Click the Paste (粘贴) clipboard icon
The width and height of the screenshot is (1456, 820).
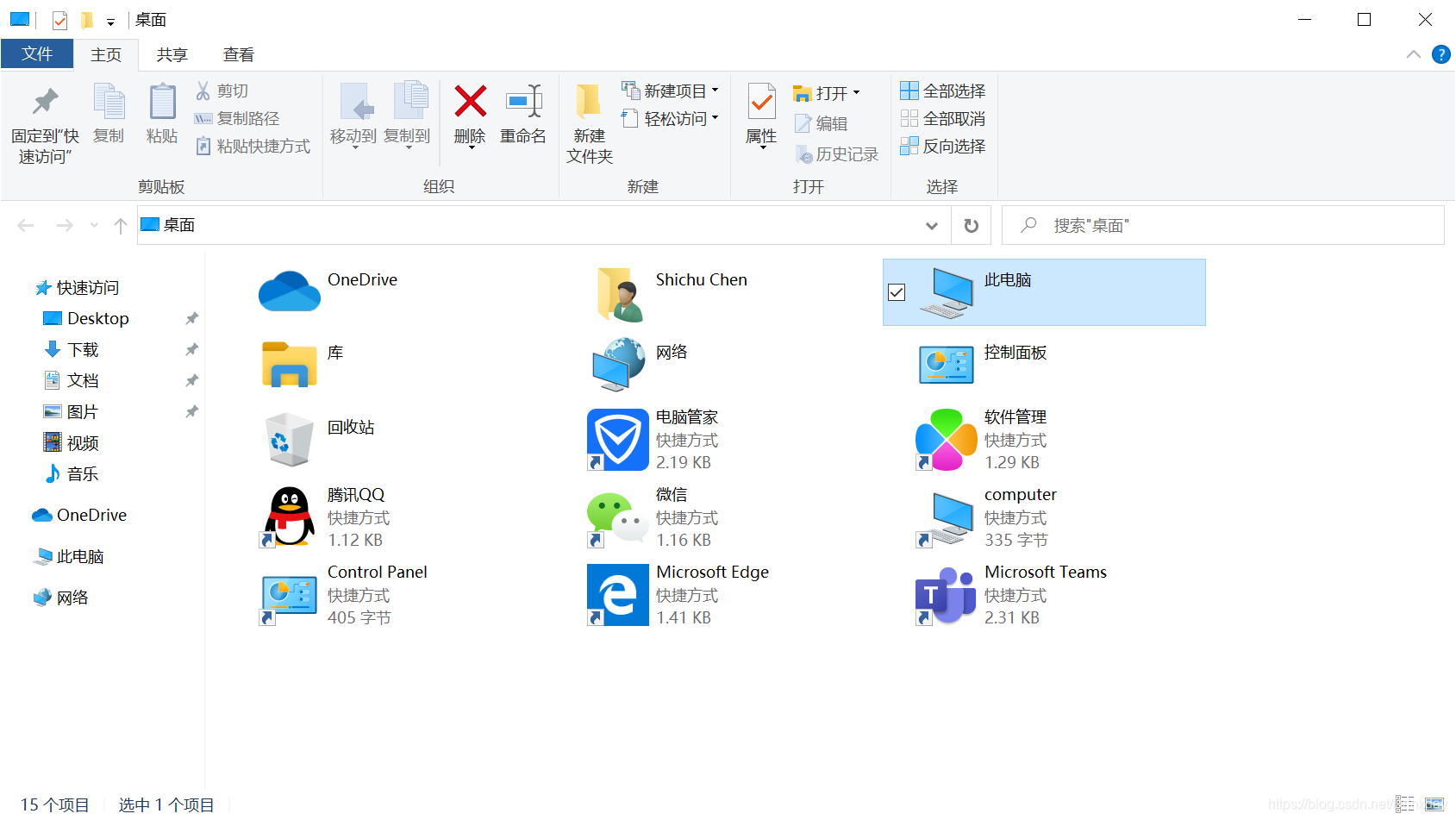tap(161, 102)
